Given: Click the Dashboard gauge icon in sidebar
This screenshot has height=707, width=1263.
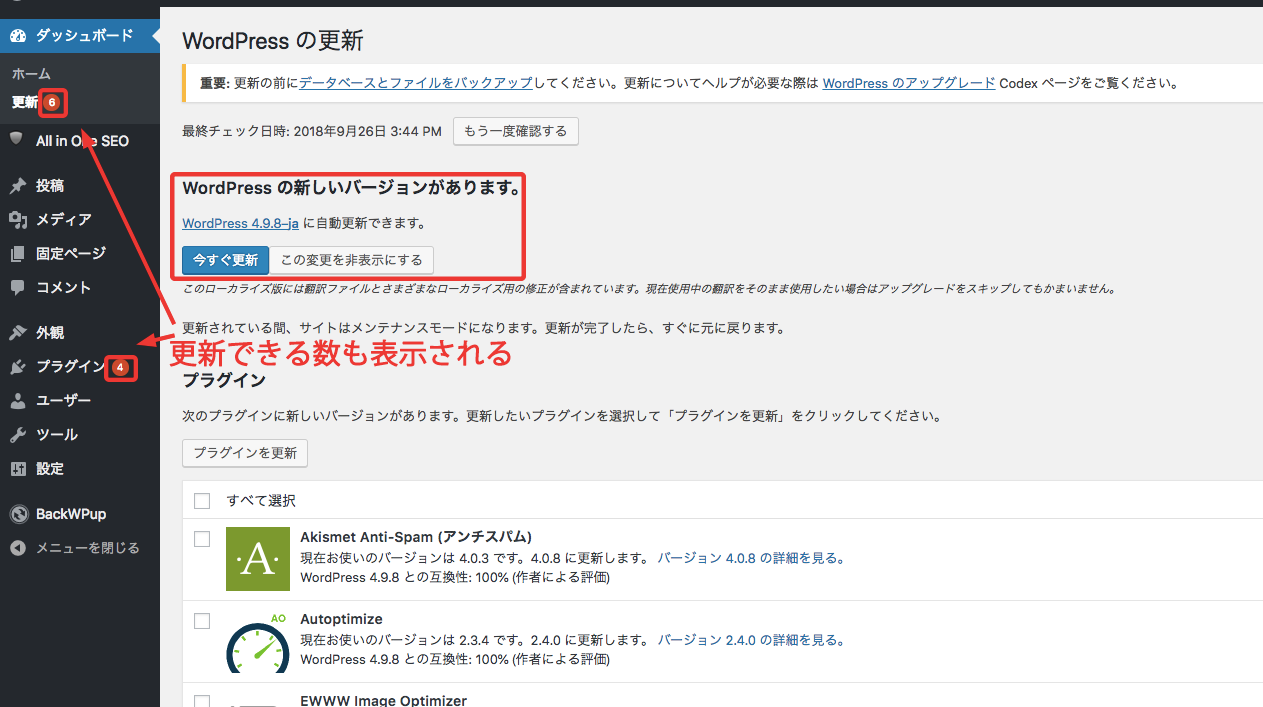Looking at the screenshot, I should click(17, 35).
